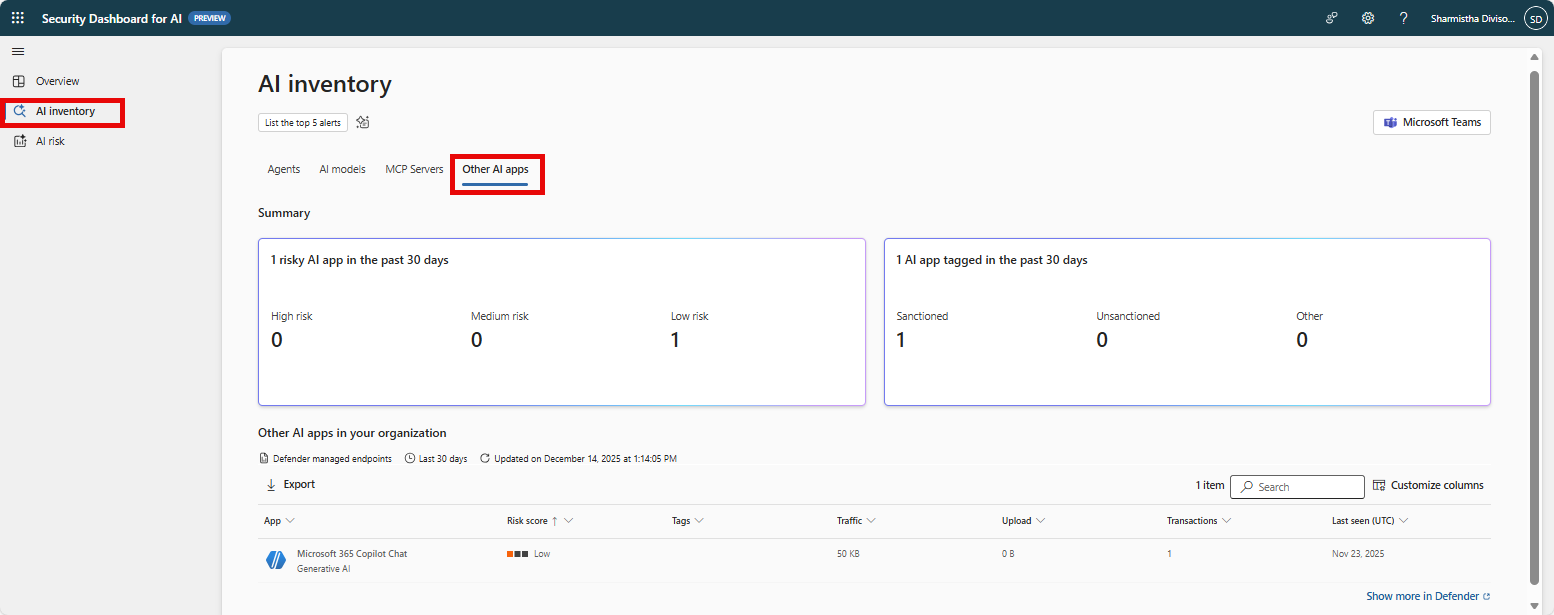Screen dimensions: 1554x615
Task: Click the Last 30 days label
Action: tap(443, 459)
